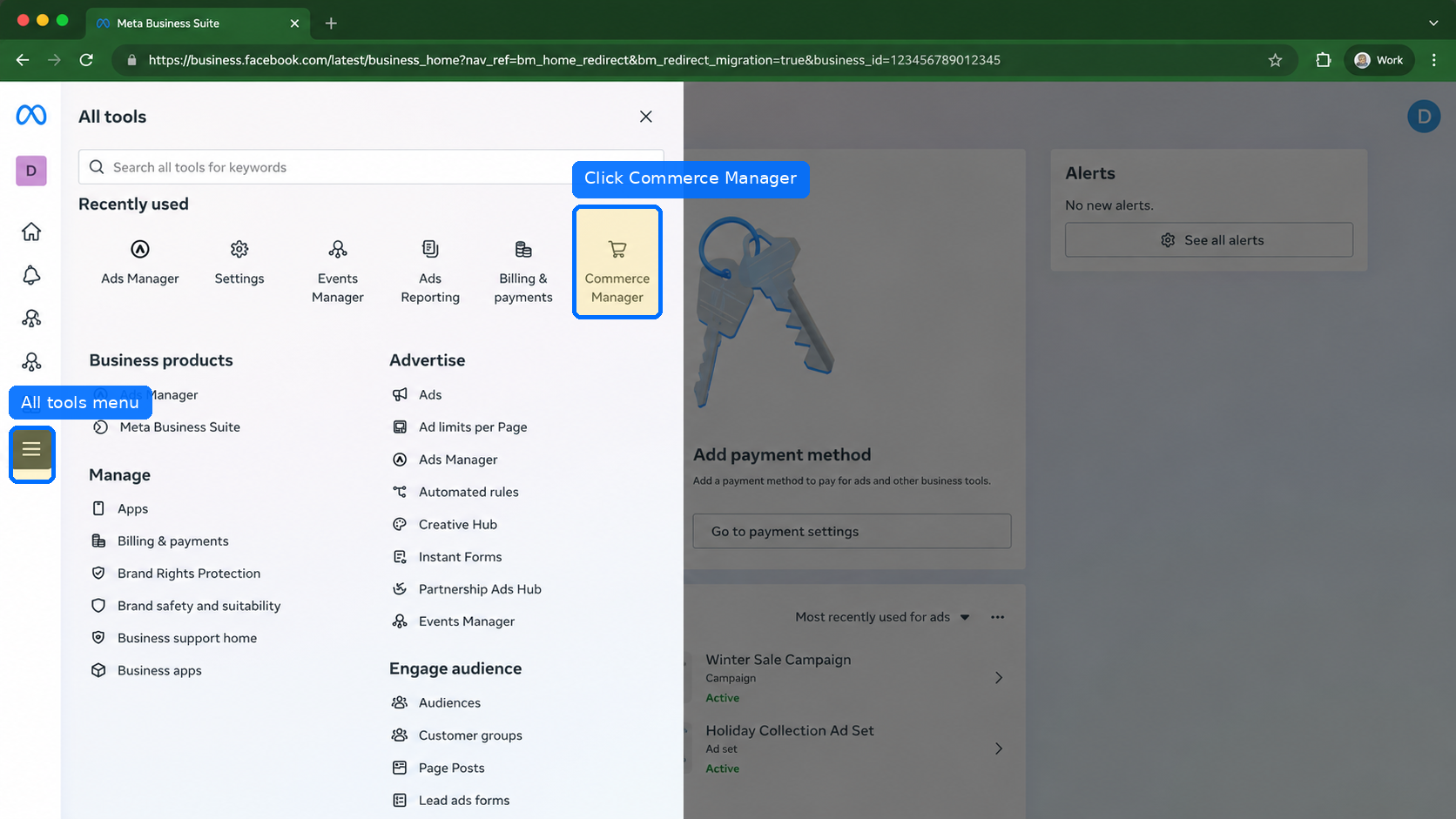This screenshot has width=1456, height=819.
Task: Click the Ad limits per Page icon
Action: [400, 427]
